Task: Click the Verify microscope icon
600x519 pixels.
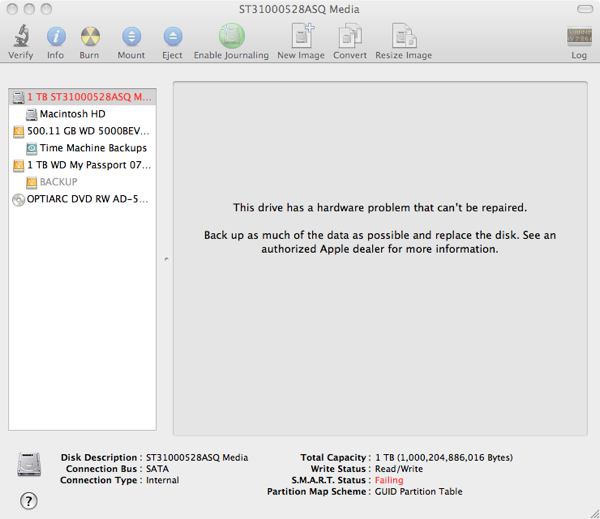Action: point(21,36)
